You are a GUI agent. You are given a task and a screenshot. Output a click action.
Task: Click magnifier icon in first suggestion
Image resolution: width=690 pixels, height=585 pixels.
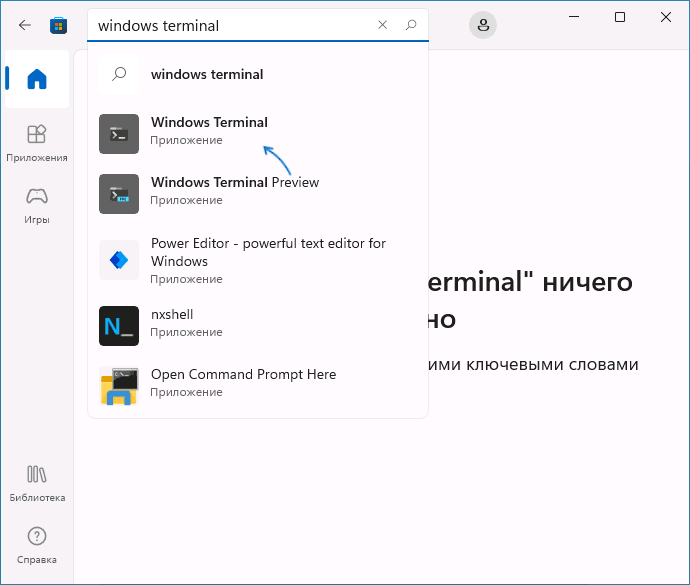pos(119,74)
